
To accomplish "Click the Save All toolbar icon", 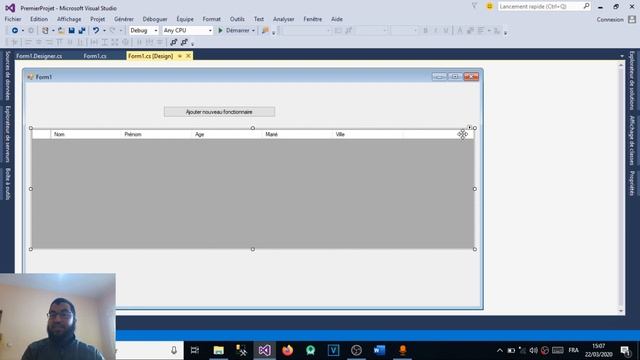I will click(x=82, y=31).
